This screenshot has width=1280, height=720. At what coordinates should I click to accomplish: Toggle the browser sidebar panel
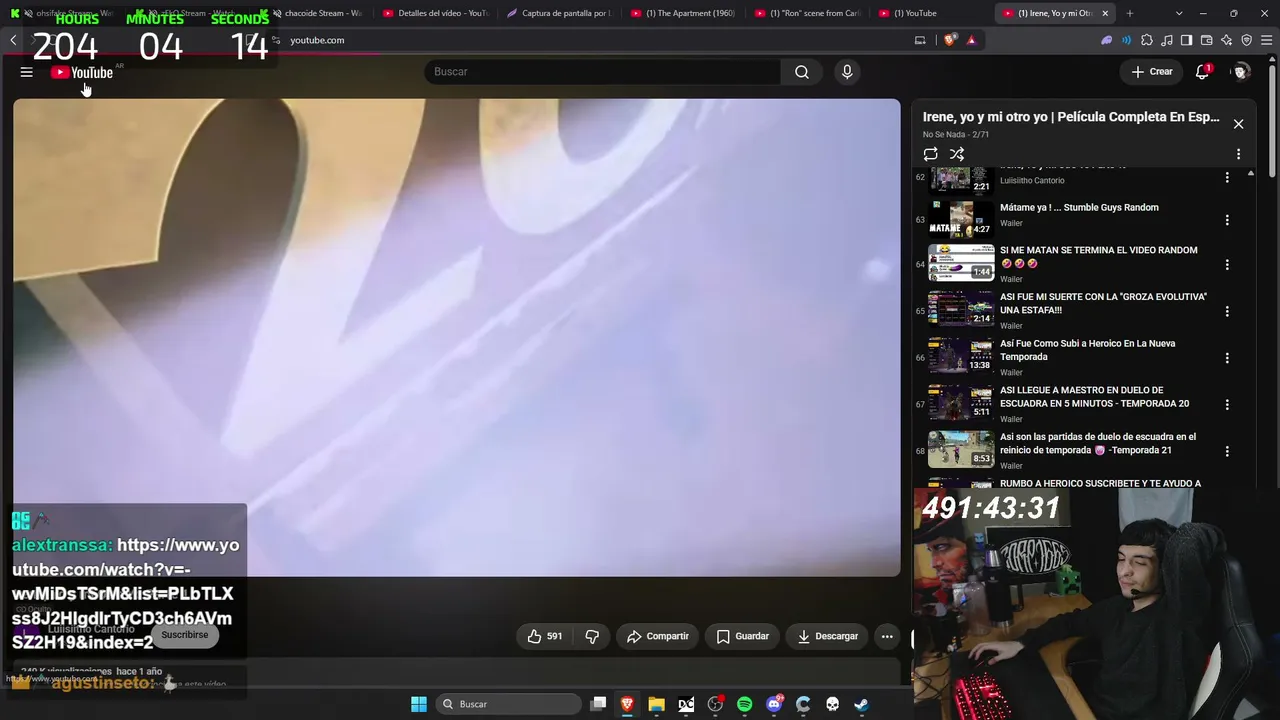click(1187, 40)
